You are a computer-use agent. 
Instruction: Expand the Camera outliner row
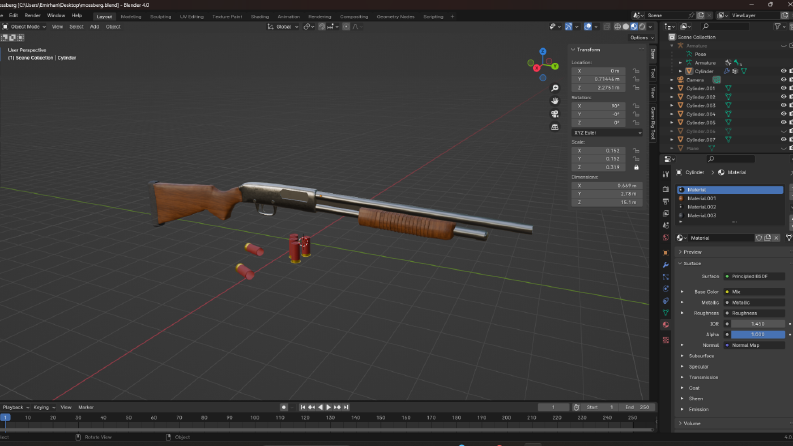672,79
